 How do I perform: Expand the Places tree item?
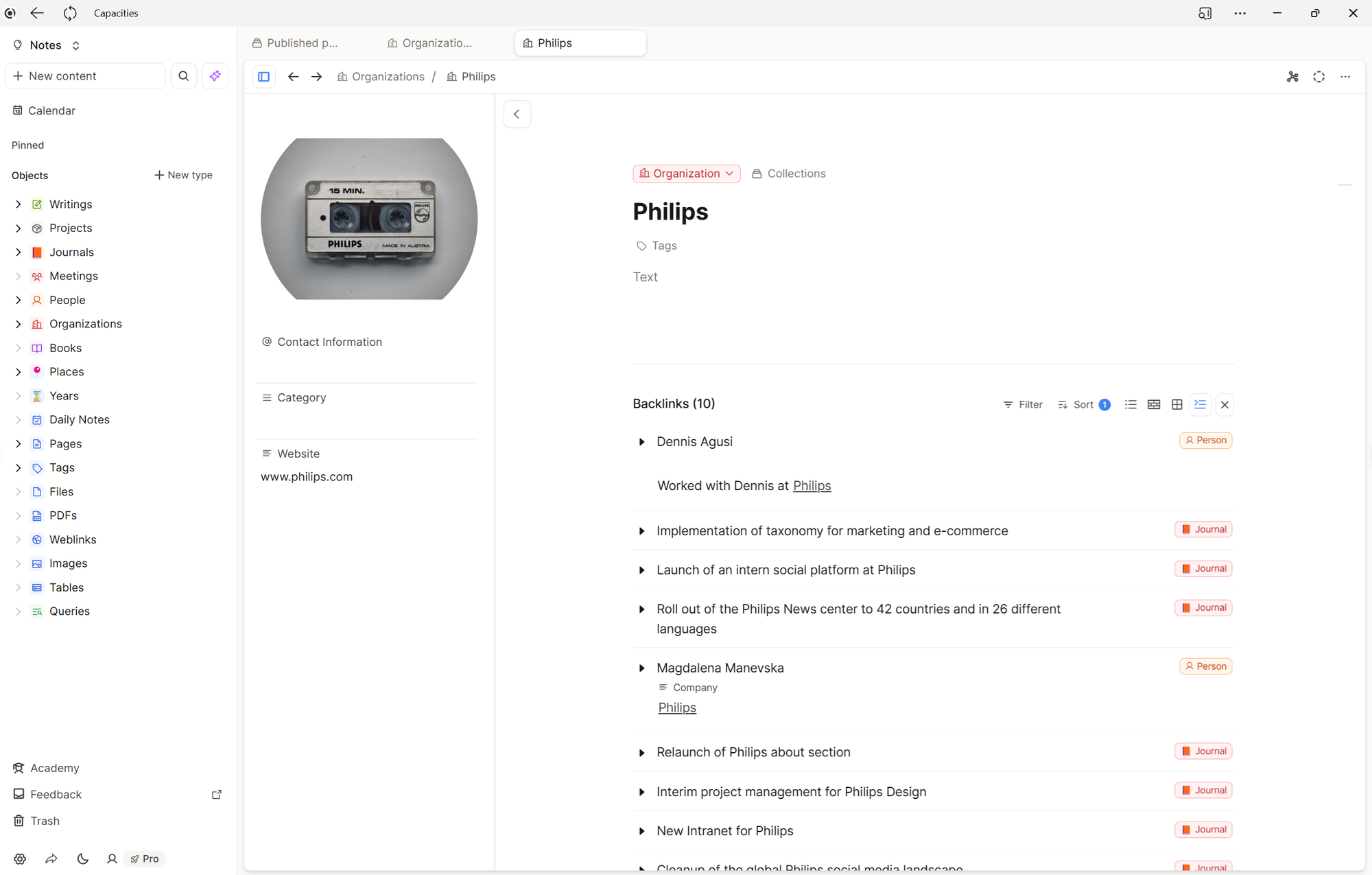tap(19, 372)
